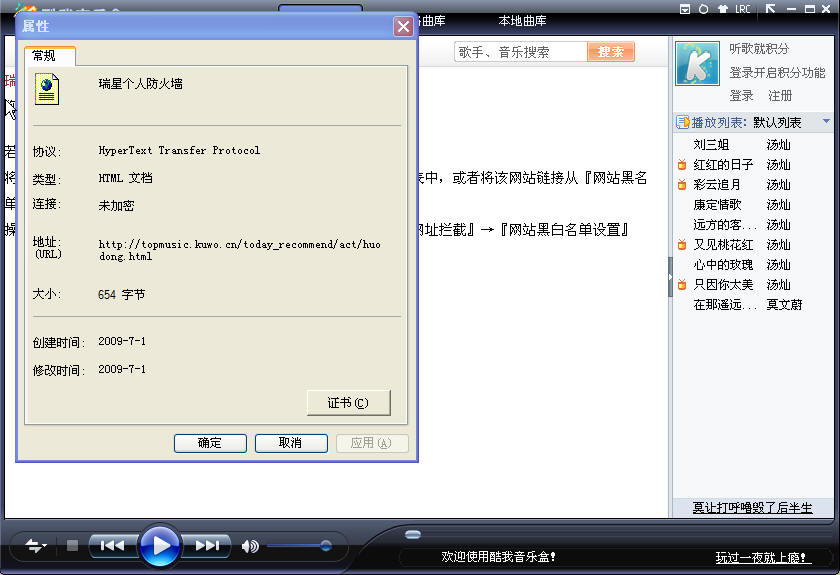This screenshot has width=840, height=575.
Task: Select the song 彩云追月
Action: 717,185
